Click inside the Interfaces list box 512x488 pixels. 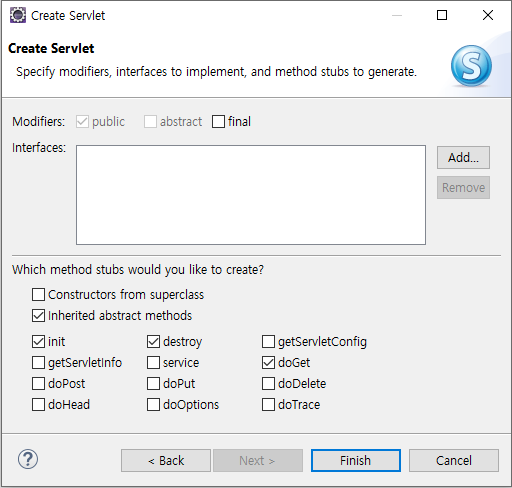pyautogui.click(x=251, y=195)
